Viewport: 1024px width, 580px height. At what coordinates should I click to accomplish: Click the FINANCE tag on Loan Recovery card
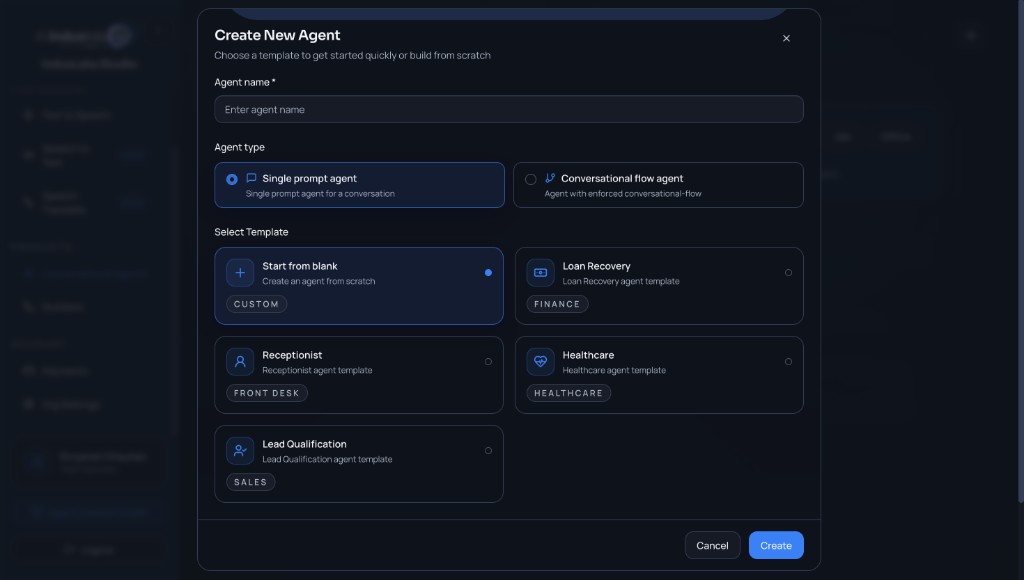(557, 304)
